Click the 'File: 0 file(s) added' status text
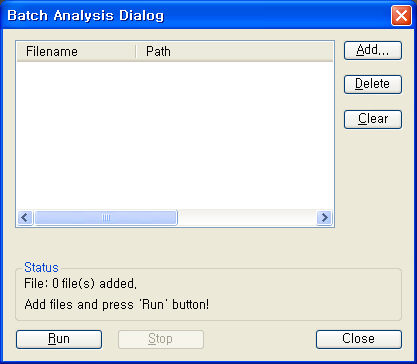 (80, 284)
